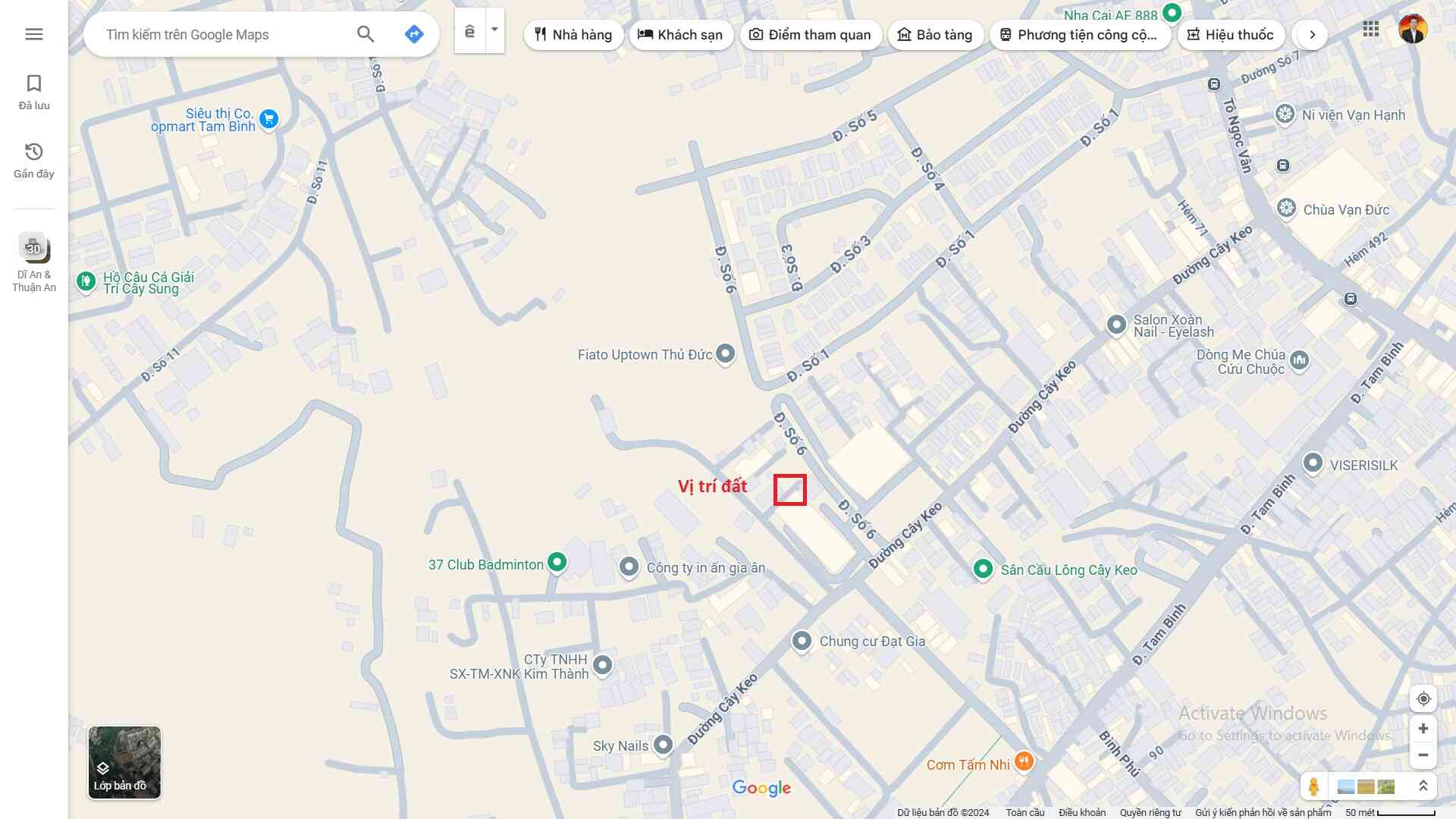The image size is (1456, 819).
Task: Open the main hamburger menu
Action: pyautogui.click(x=33, y=34)
